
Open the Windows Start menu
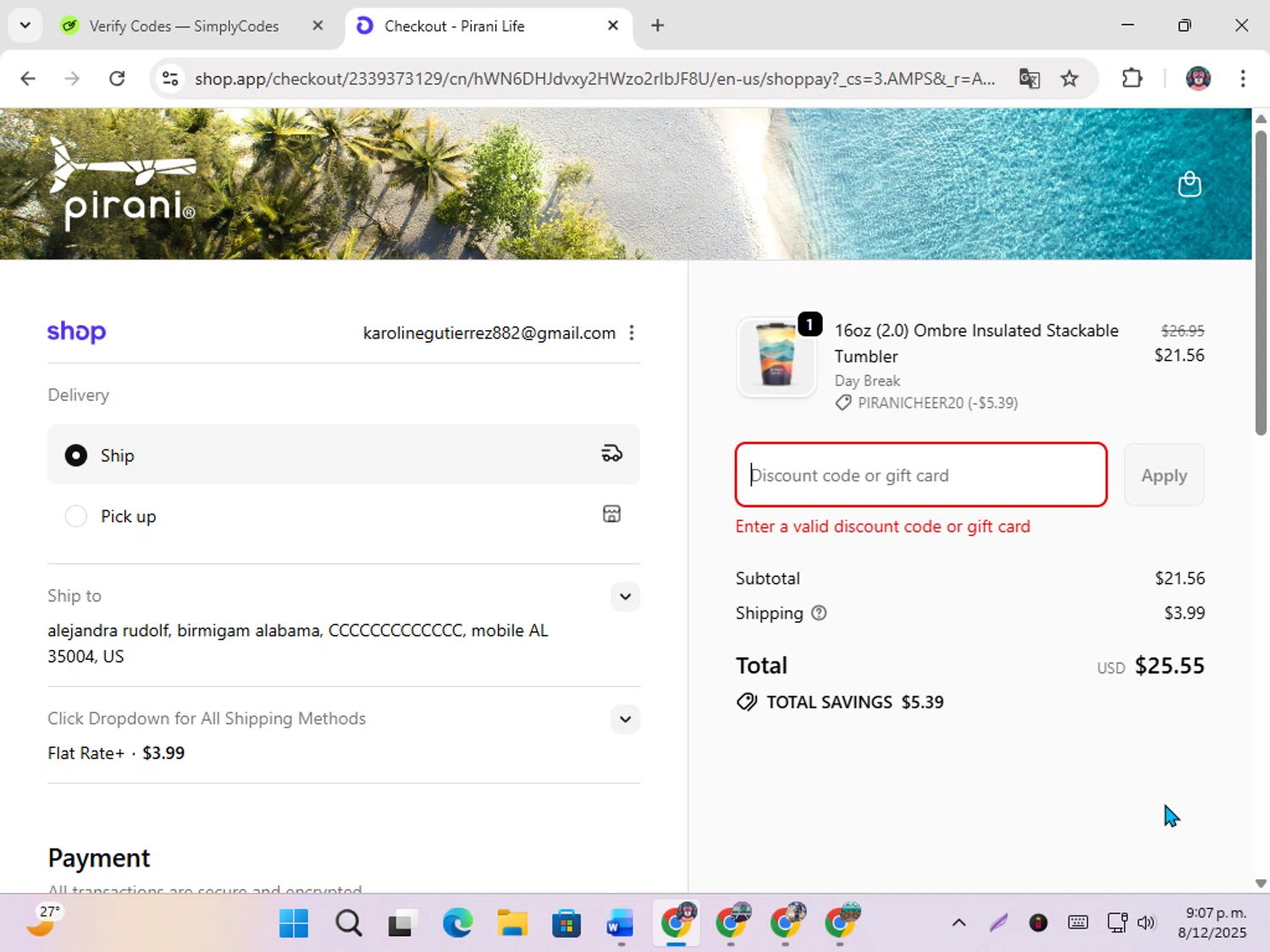tap(294, 923)
